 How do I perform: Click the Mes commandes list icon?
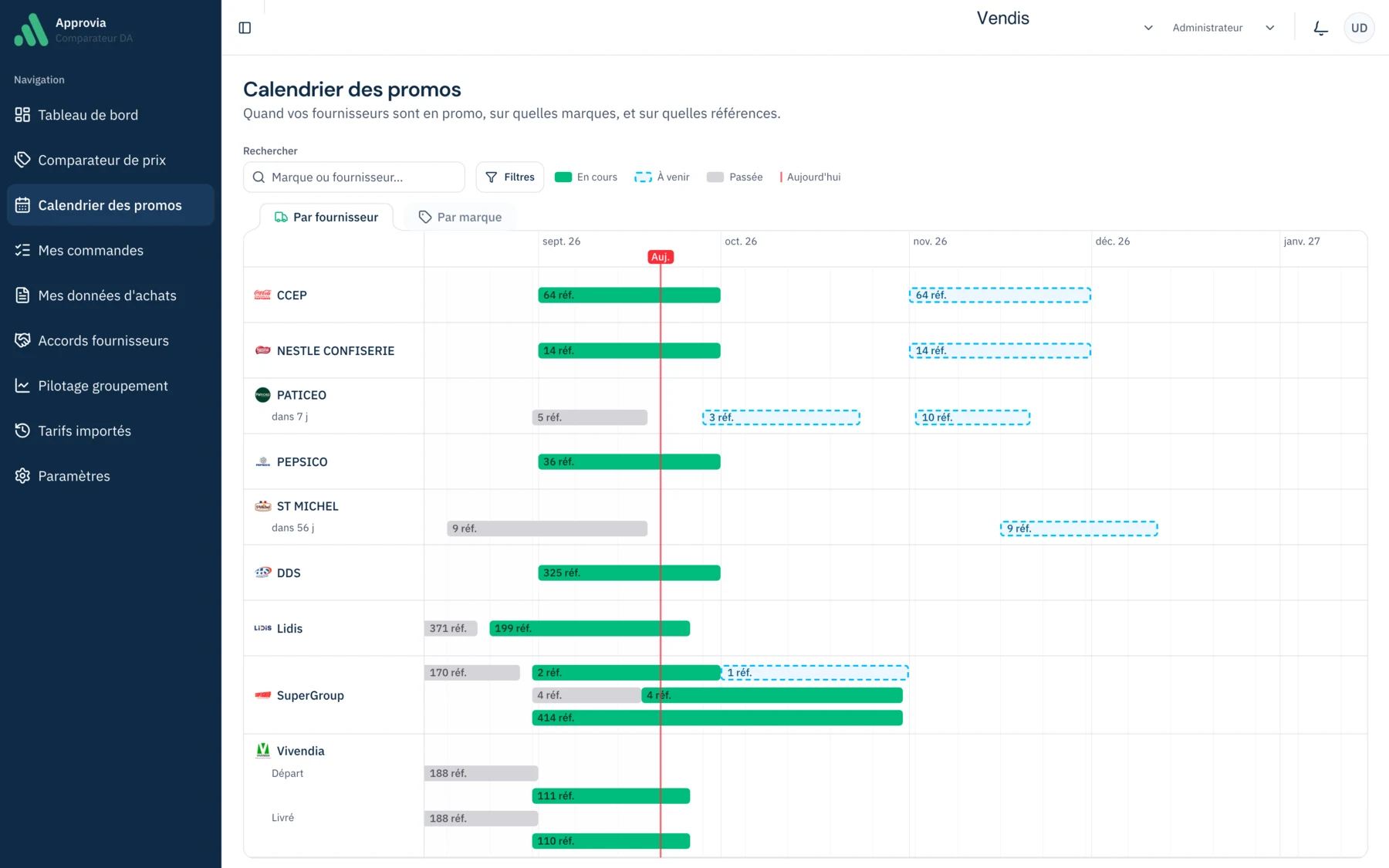(22, 250)
